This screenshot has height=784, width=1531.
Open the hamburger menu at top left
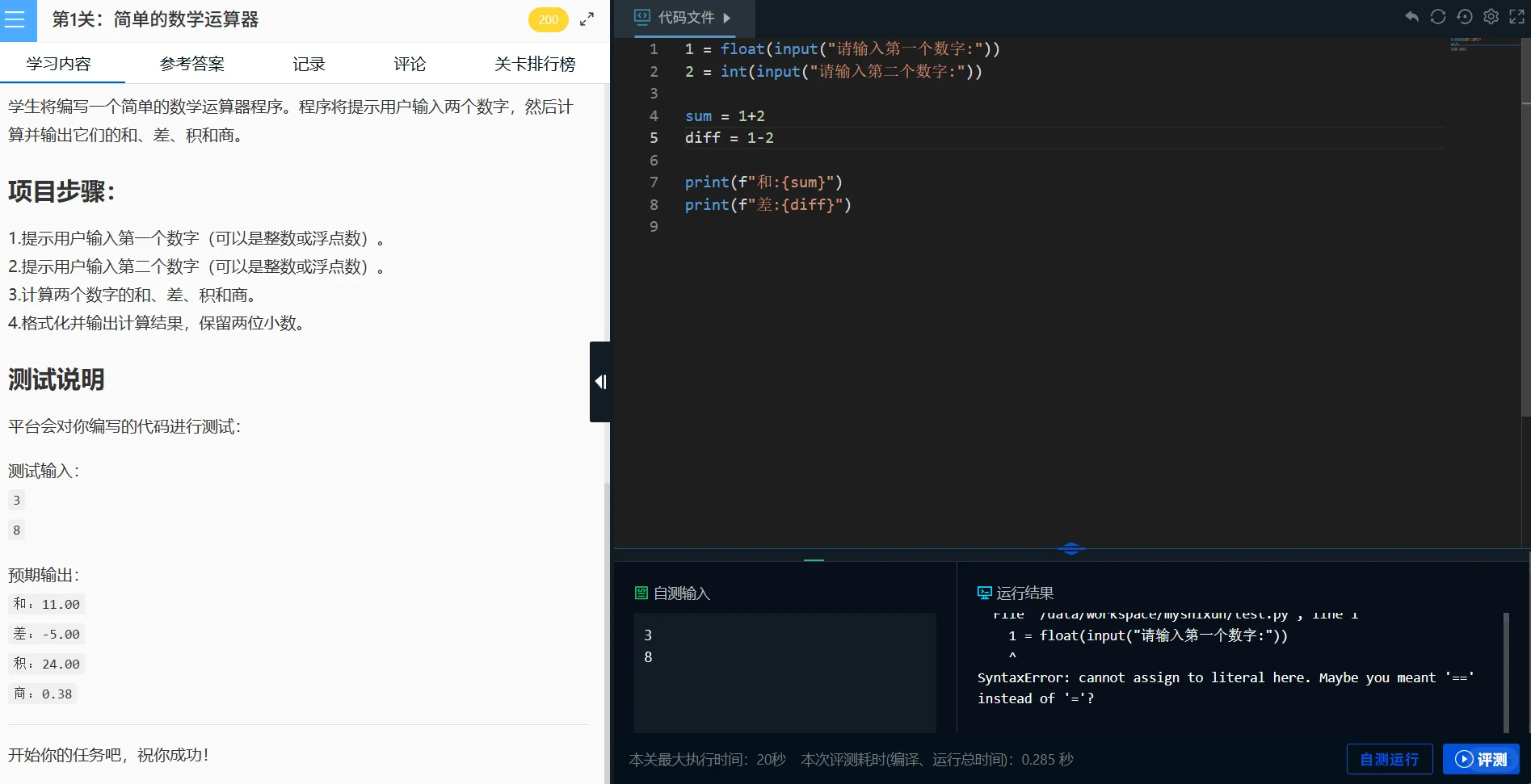(17, 20)
